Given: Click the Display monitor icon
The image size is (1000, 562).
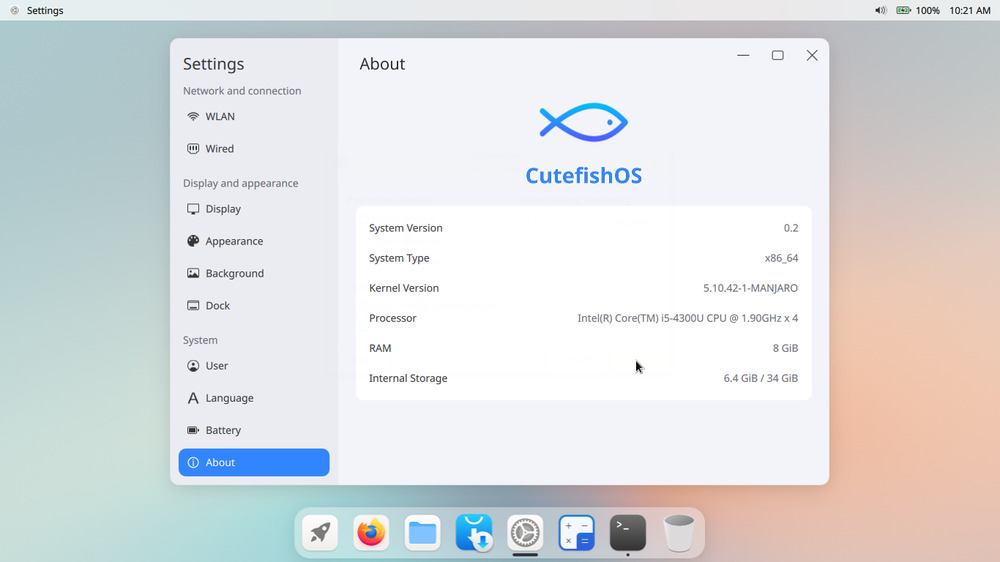Looking at the screenshot, I should [x=193, y=209].
